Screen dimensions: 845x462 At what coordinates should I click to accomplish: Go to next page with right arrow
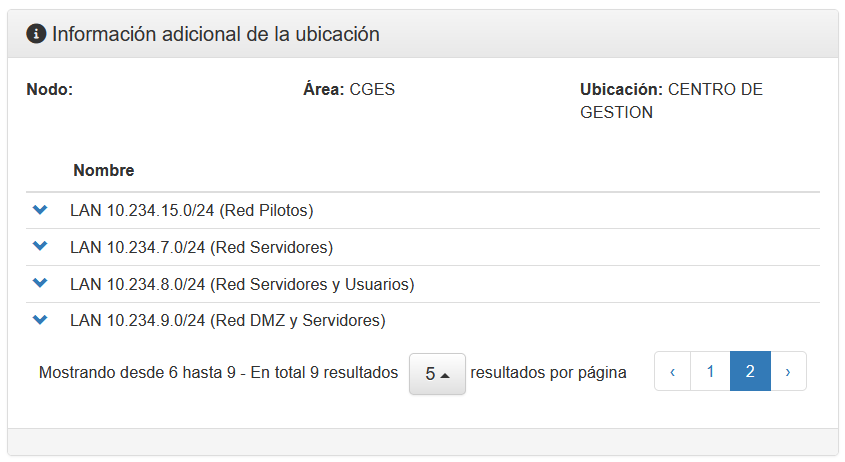tap(788, 371)
